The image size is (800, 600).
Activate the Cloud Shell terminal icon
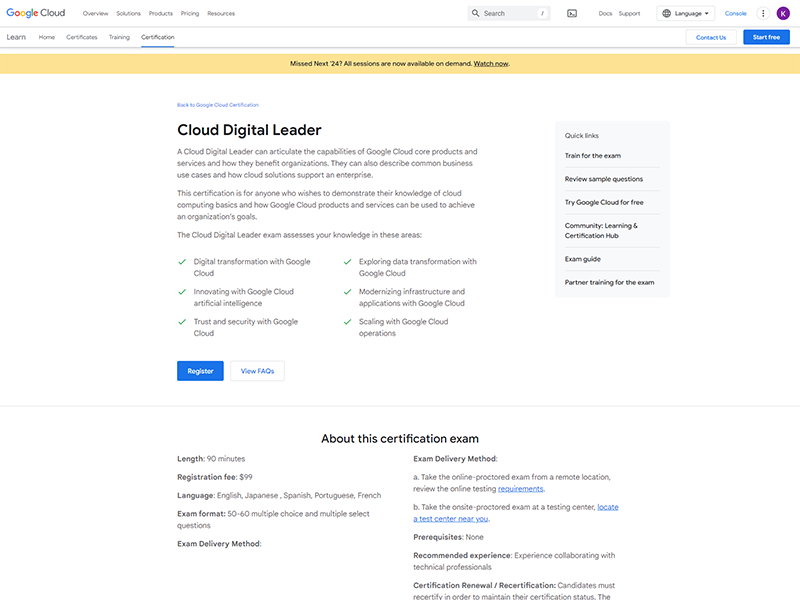click(572, 13)
